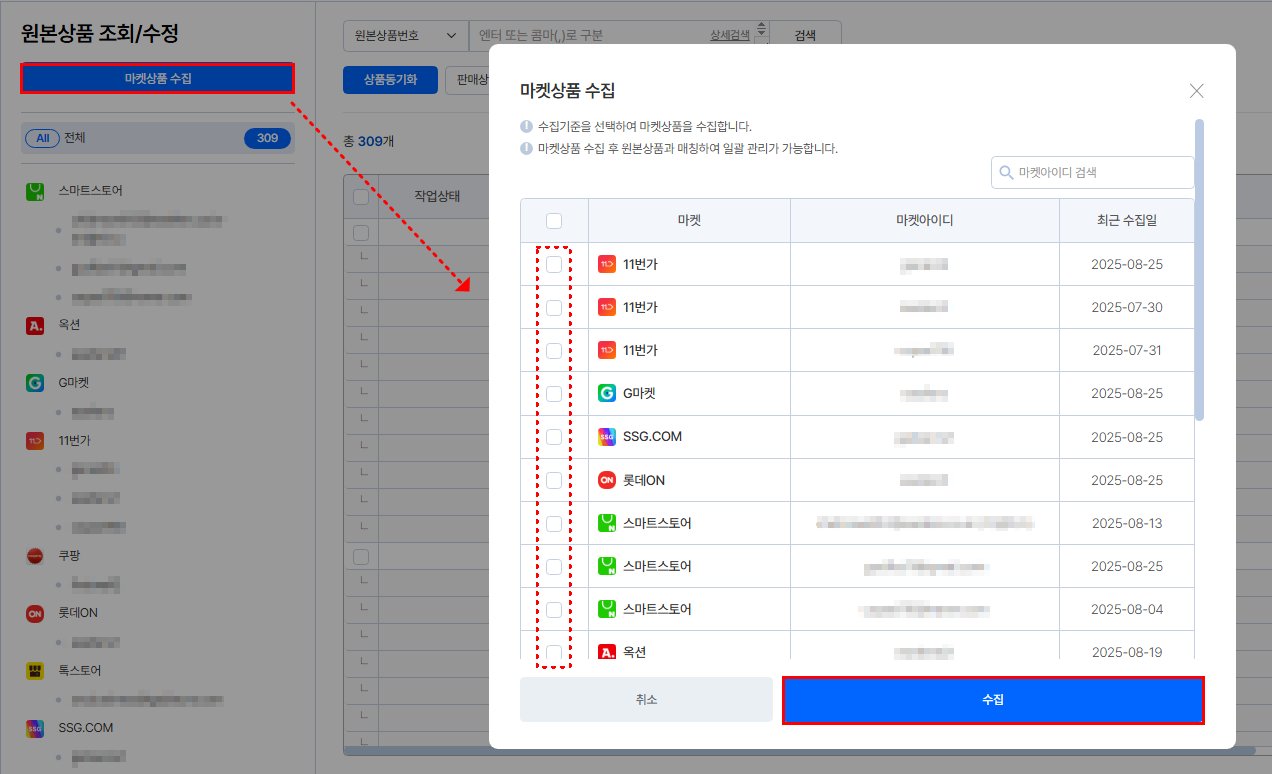The image size is (1272, 774).
Task: Select 톡스토어 label in the left sidebar
Action: coord(80,670)
